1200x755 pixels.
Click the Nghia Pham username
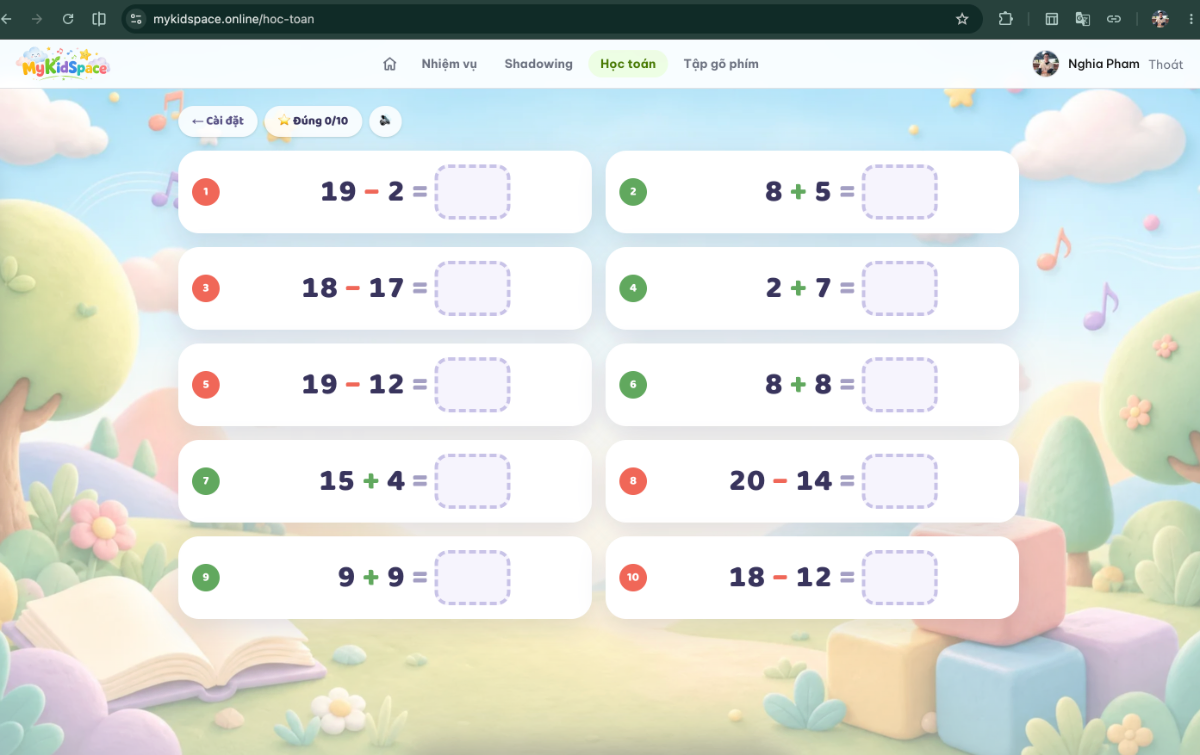click(1104, 64)
